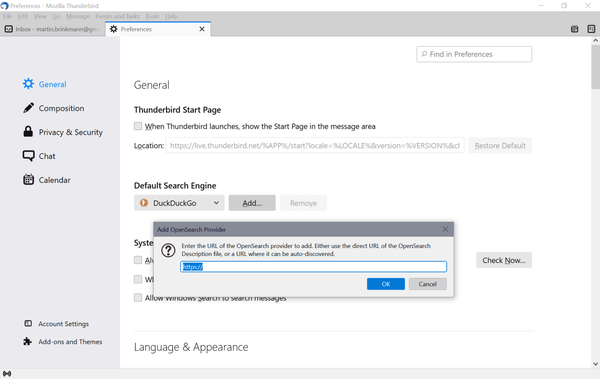This screenshot has height=379, width=600.
Task: Expand the DuckDuckGo search engine dropdown
Action: pos(179,203)
